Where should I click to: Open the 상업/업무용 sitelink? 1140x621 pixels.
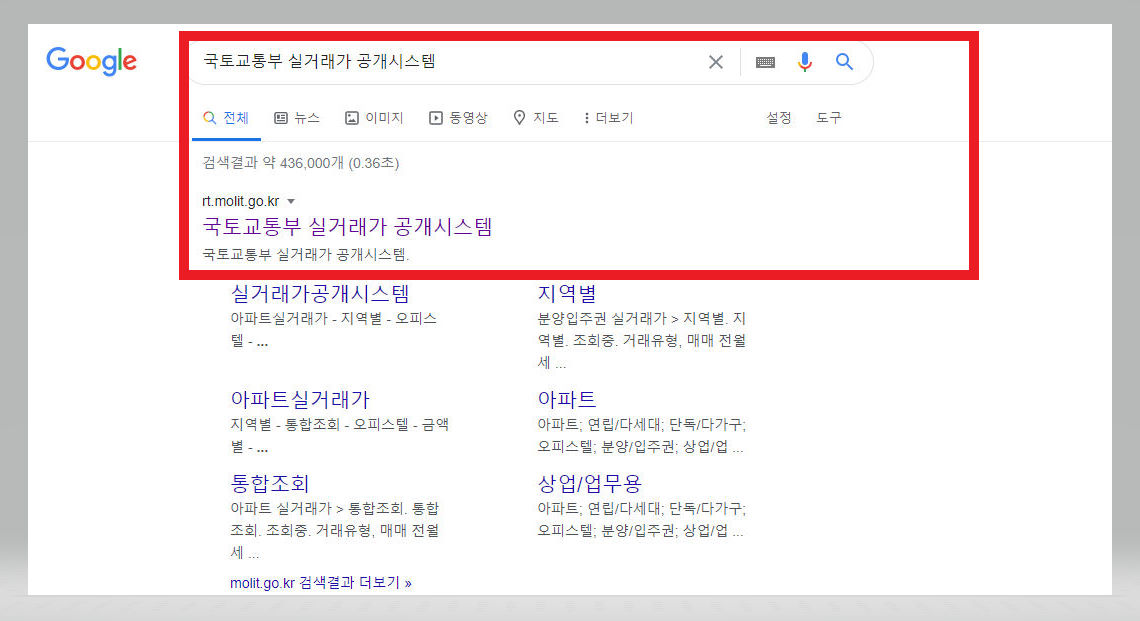pyautogui.click(x=590, y=484)
